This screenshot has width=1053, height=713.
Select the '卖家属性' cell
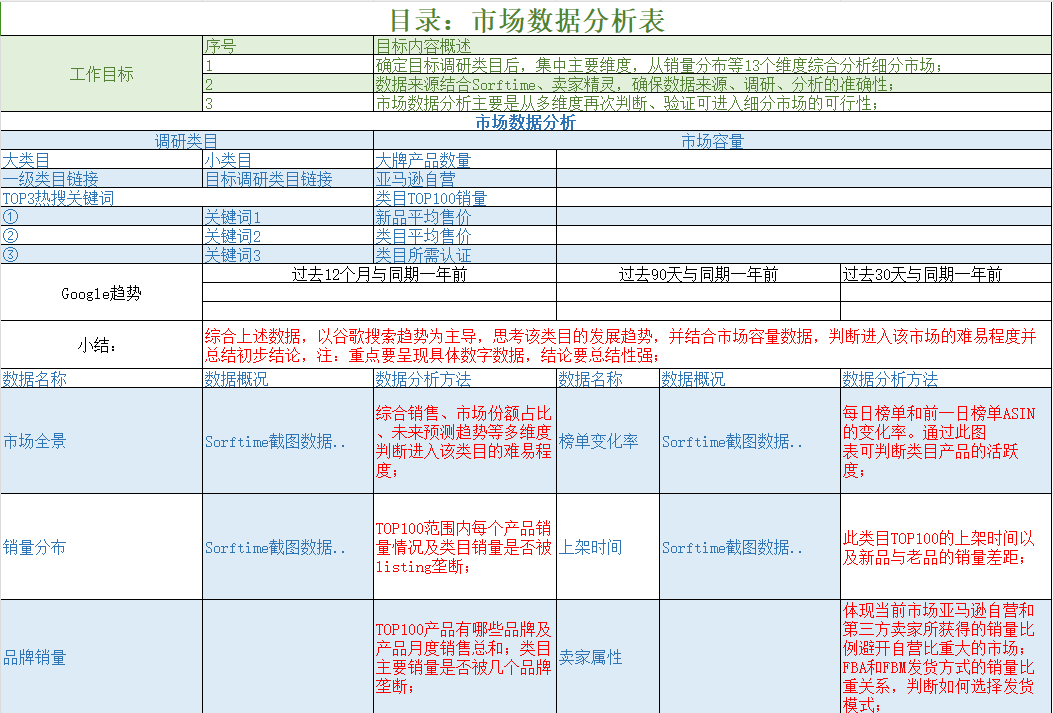608,657
